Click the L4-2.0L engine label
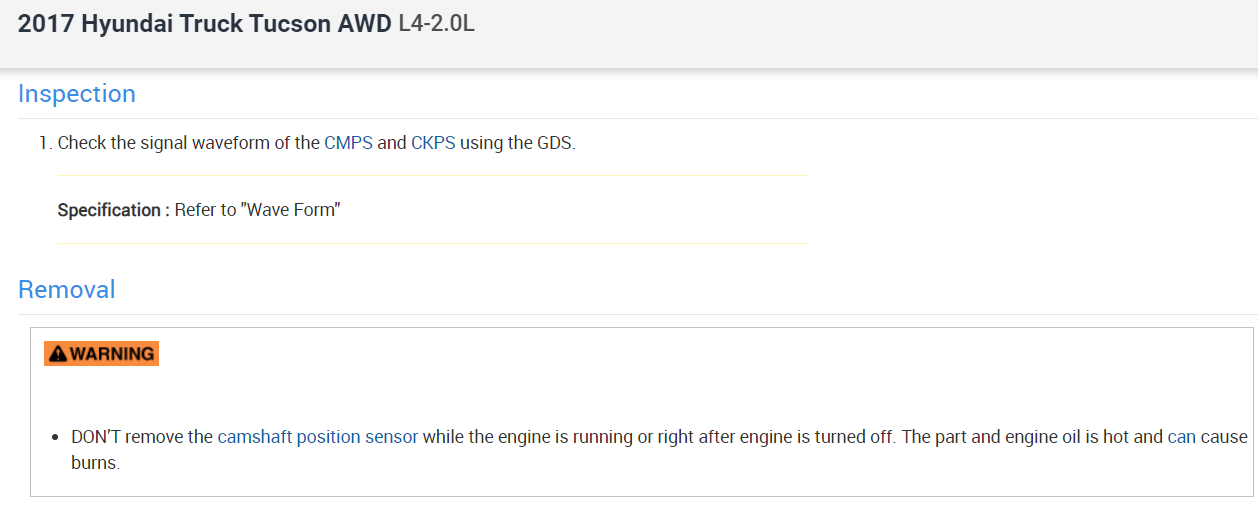The image size is (1258, 505). point(436,25)
